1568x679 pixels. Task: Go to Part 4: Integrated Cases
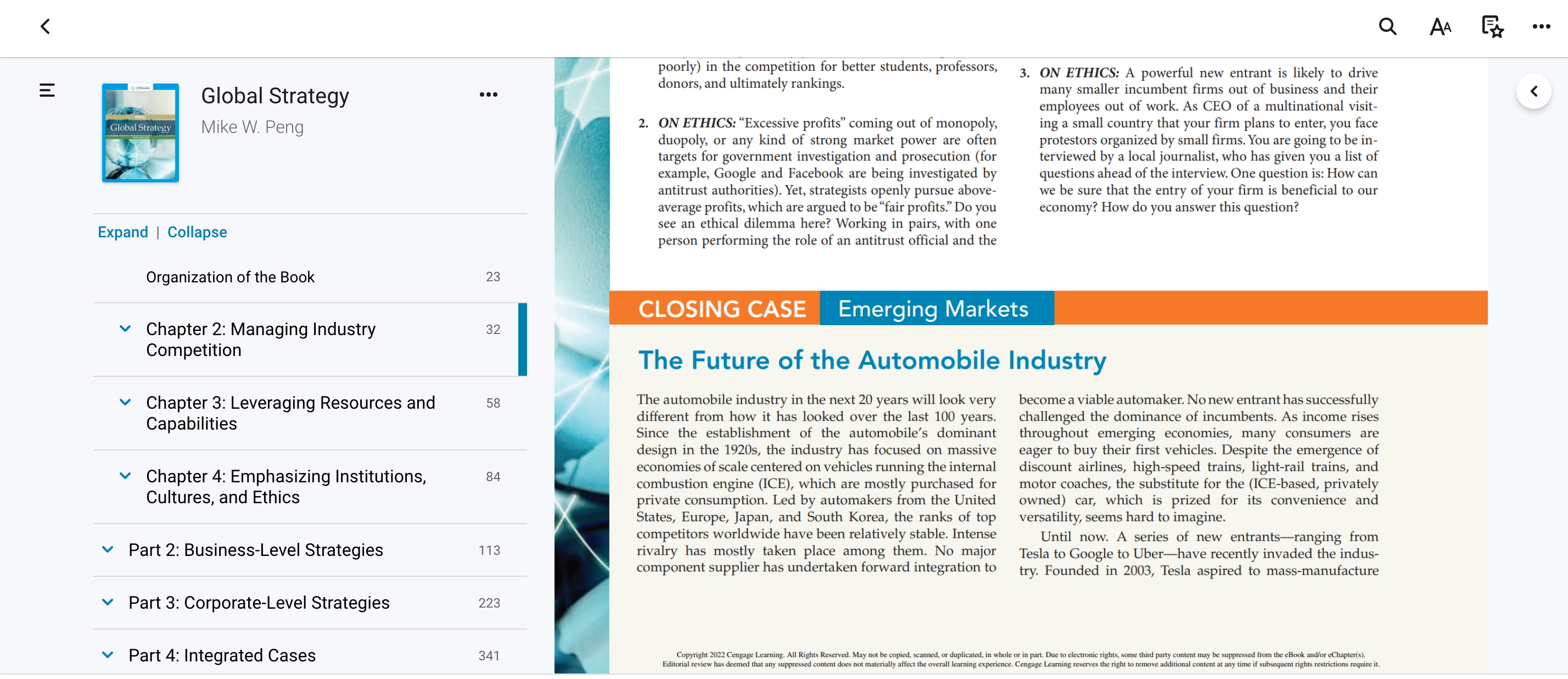pos(222,656)
